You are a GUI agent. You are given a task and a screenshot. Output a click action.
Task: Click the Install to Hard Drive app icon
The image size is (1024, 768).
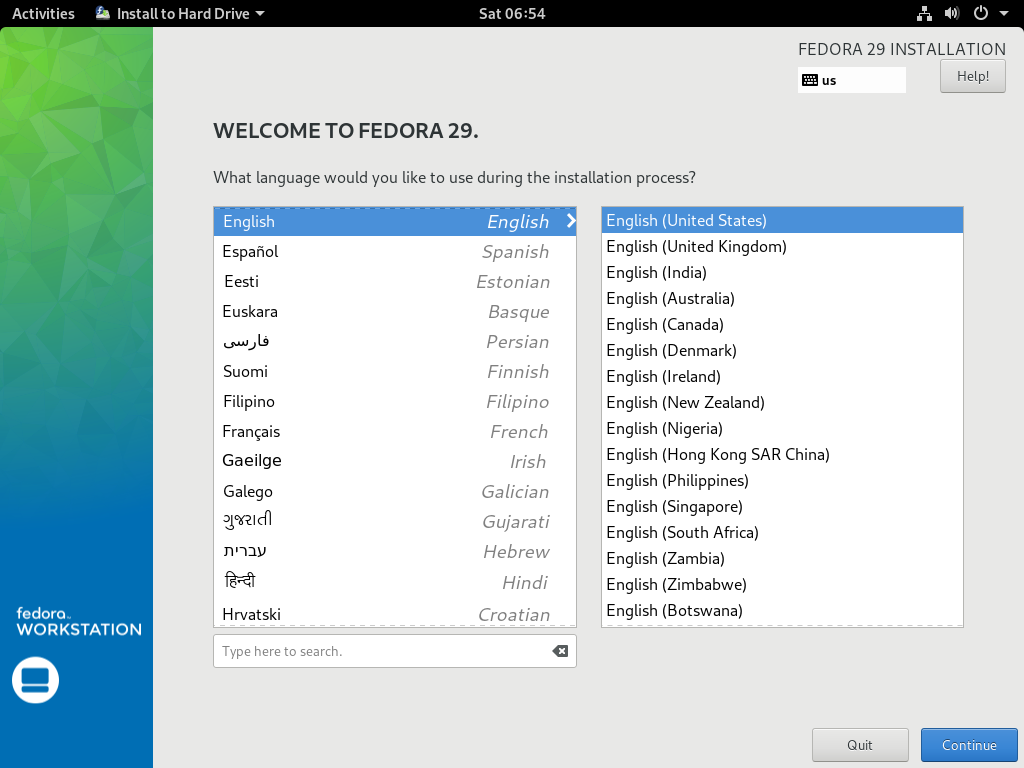tap(103, 13)
